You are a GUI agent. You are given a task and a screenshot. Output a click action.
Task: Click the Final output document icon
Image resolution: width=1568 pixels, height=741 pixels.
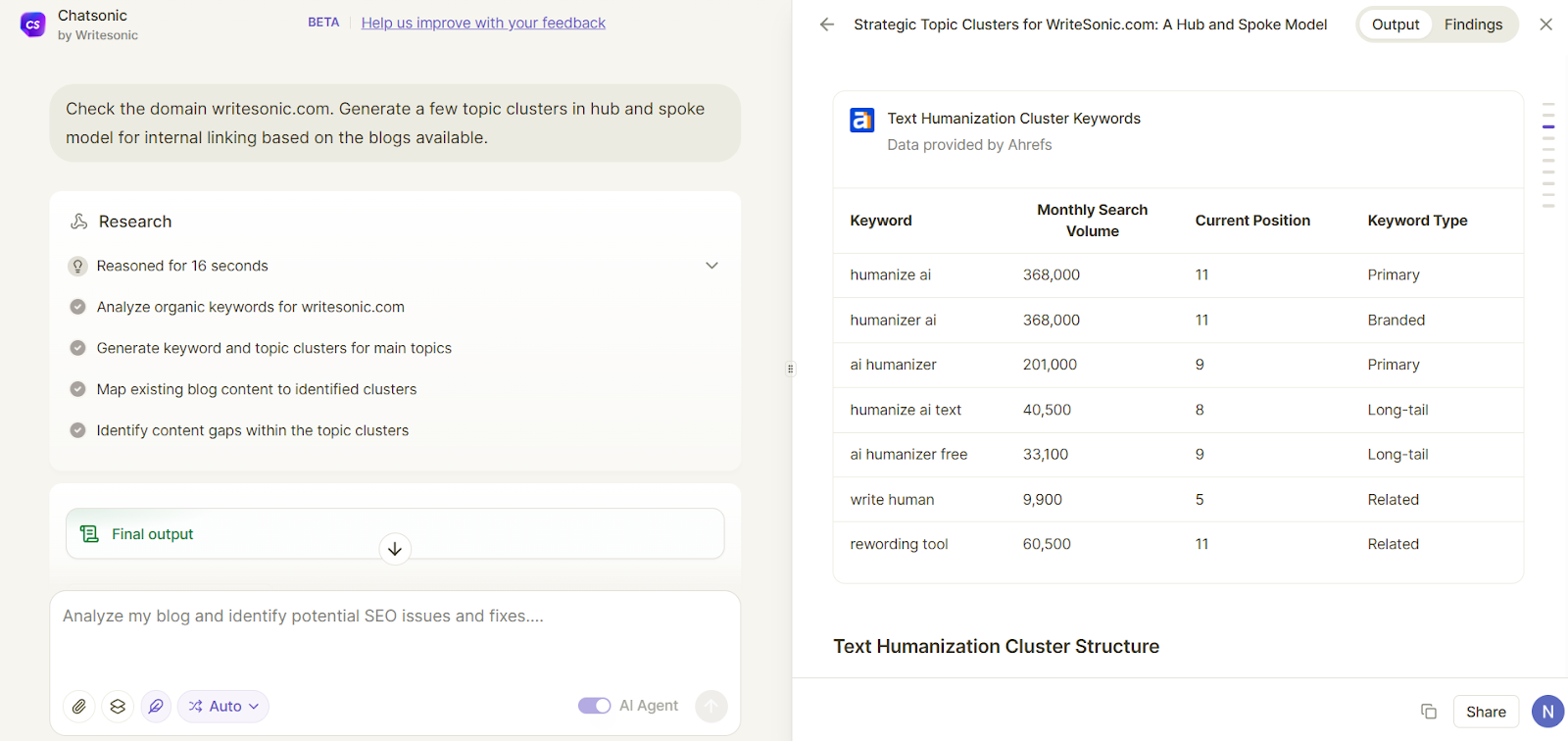pyautogui.click(x=89, y=534)
